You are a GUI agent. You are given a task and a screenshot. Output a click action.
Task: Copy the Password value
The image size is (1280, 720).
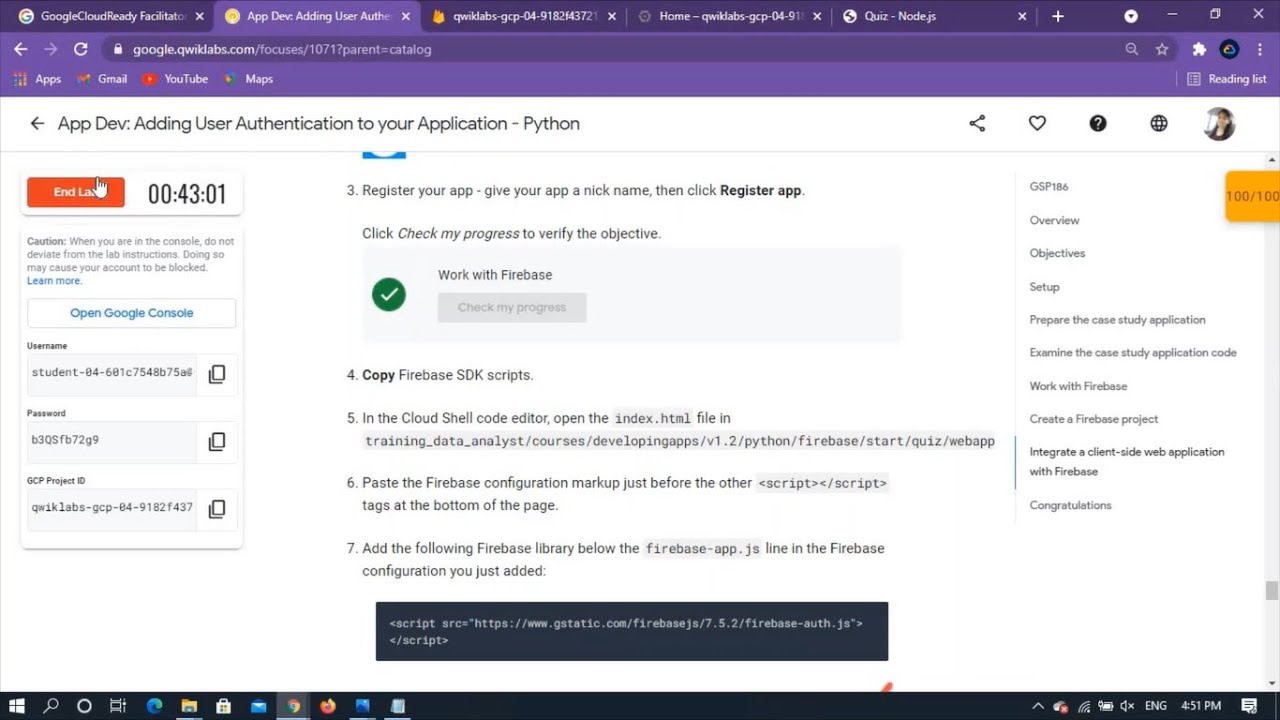coord(217,441)
